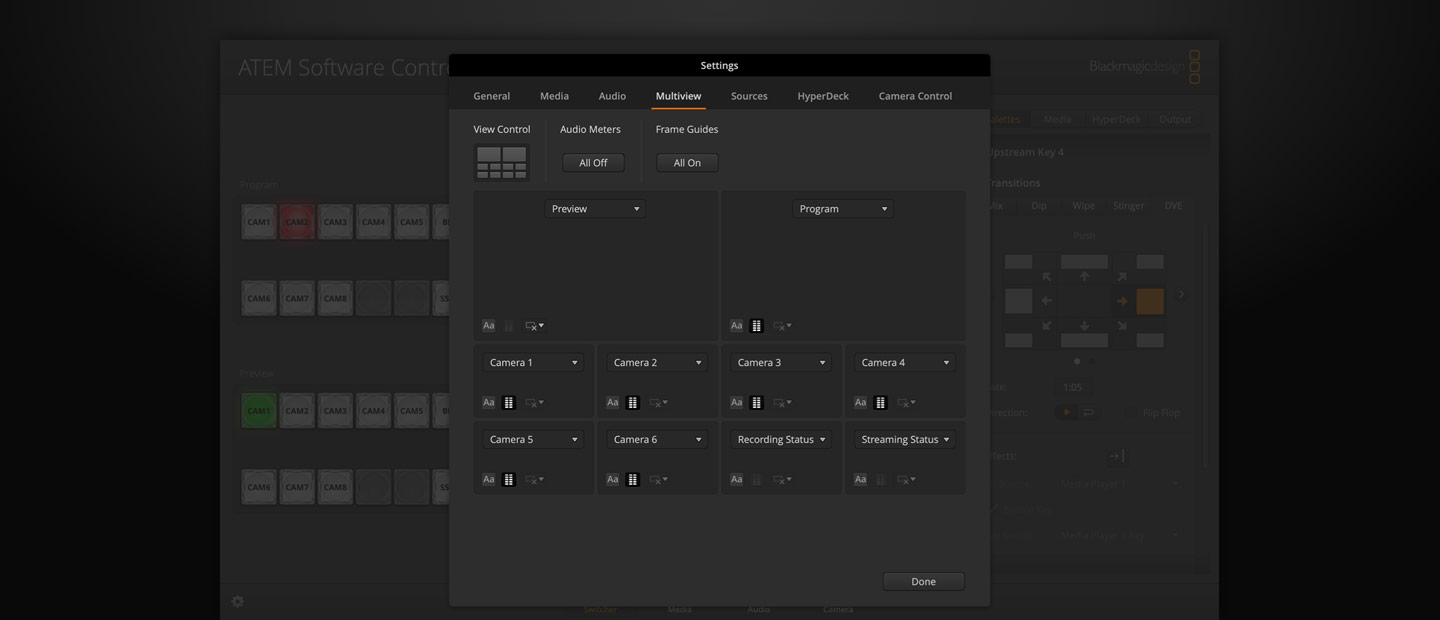
Task: Toggle label (Aa) icon under Camera 5
Action: (488, 480)
